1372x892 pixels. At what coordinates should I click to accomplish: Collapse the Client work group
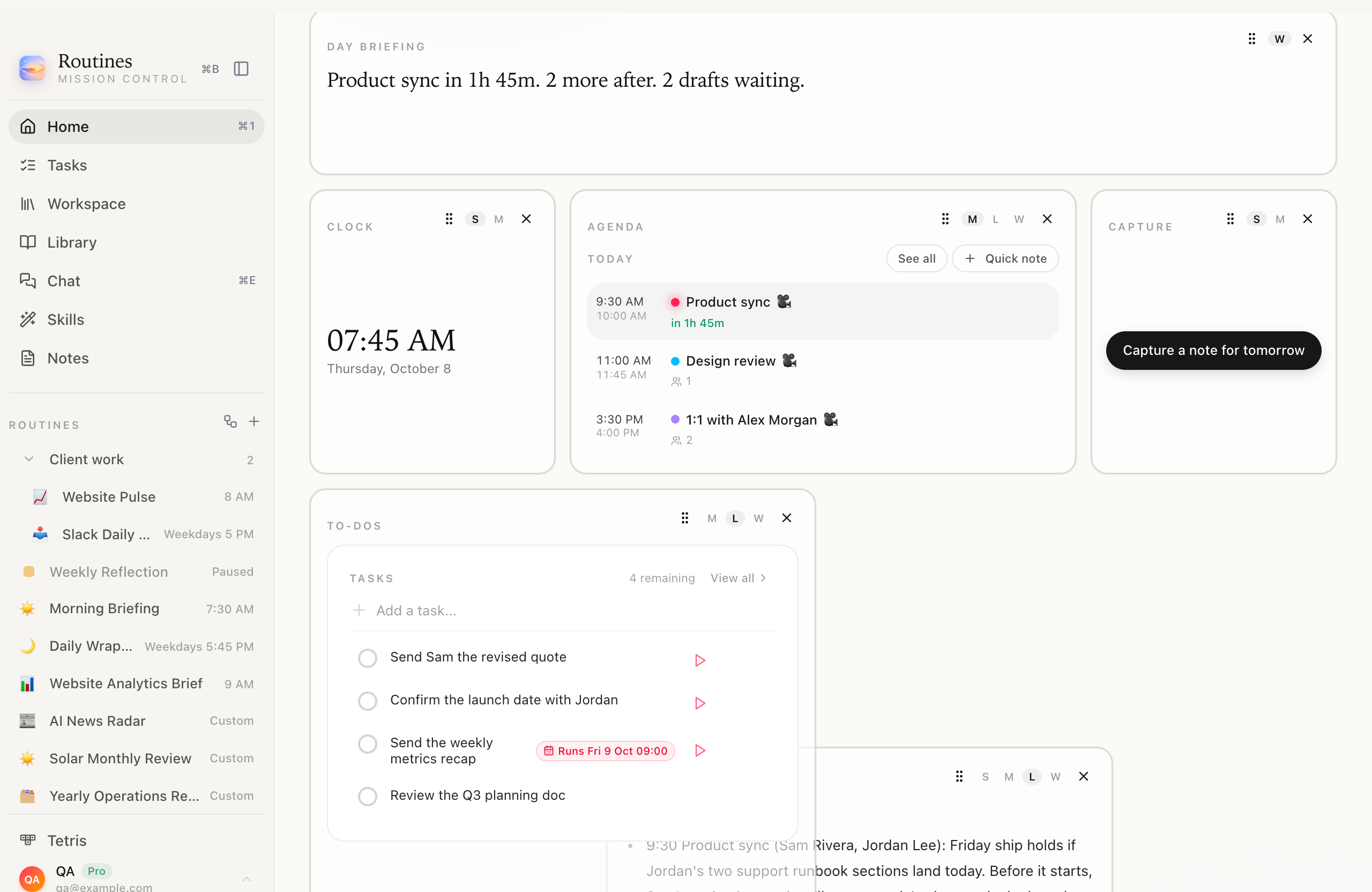(x=29, y=459)
